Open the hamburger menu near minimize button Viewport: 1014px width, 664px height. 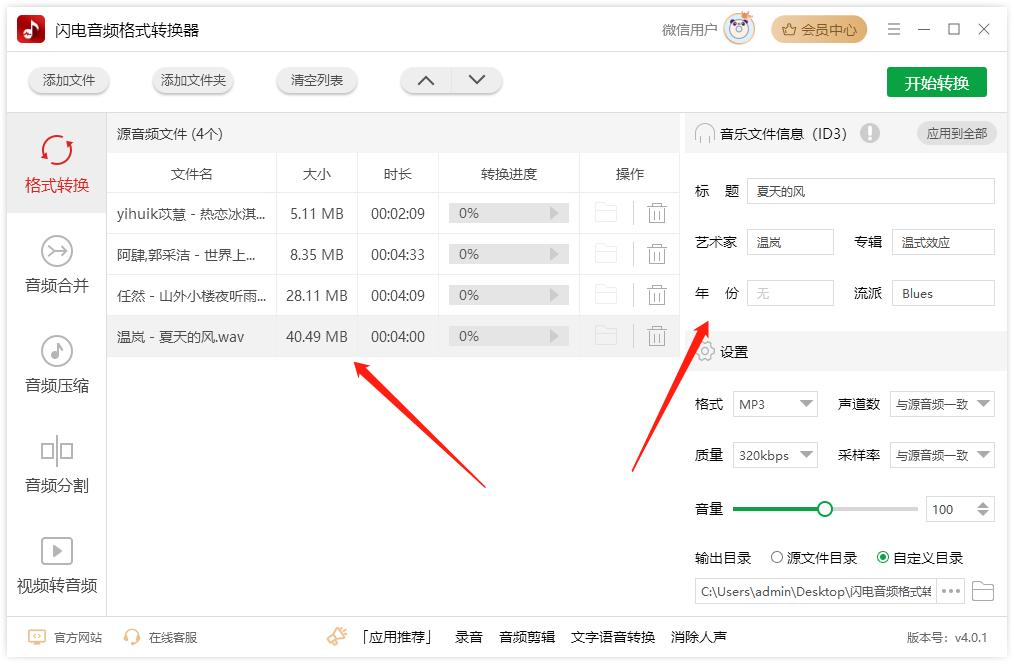point(894,29)
